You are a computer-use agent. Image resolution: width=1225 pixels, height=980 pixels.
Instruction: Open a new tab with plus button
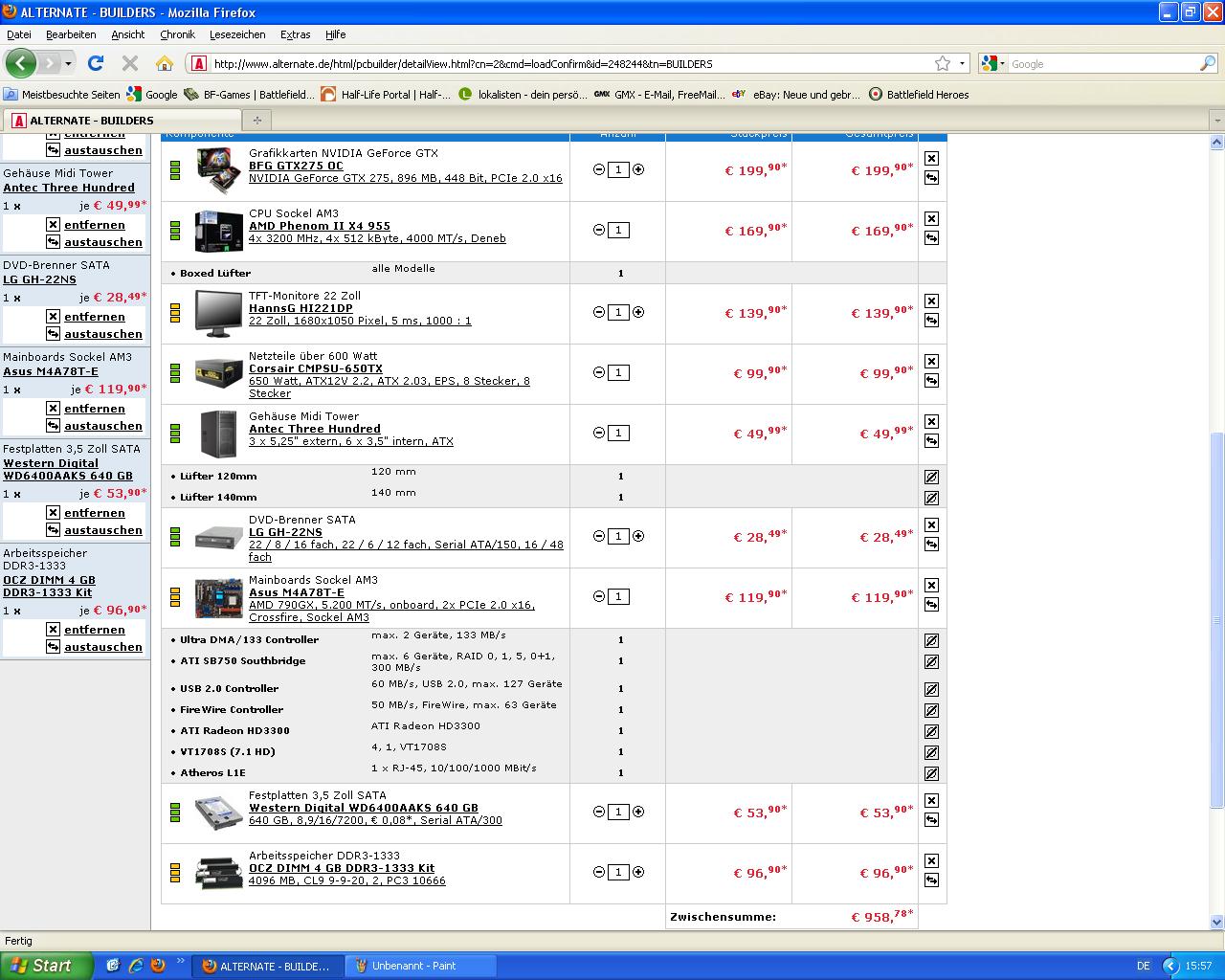(256, 121)
